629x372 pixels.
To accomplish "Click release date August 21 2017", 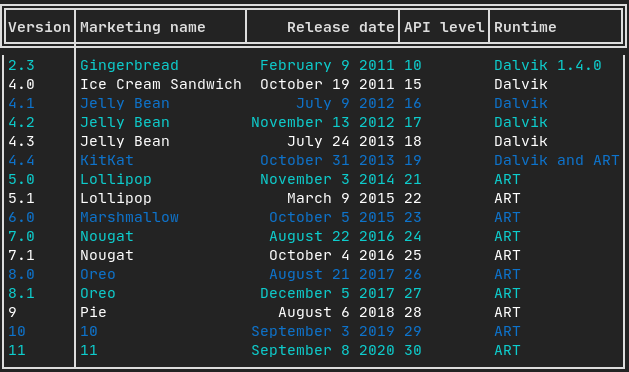I will point(332,274).
